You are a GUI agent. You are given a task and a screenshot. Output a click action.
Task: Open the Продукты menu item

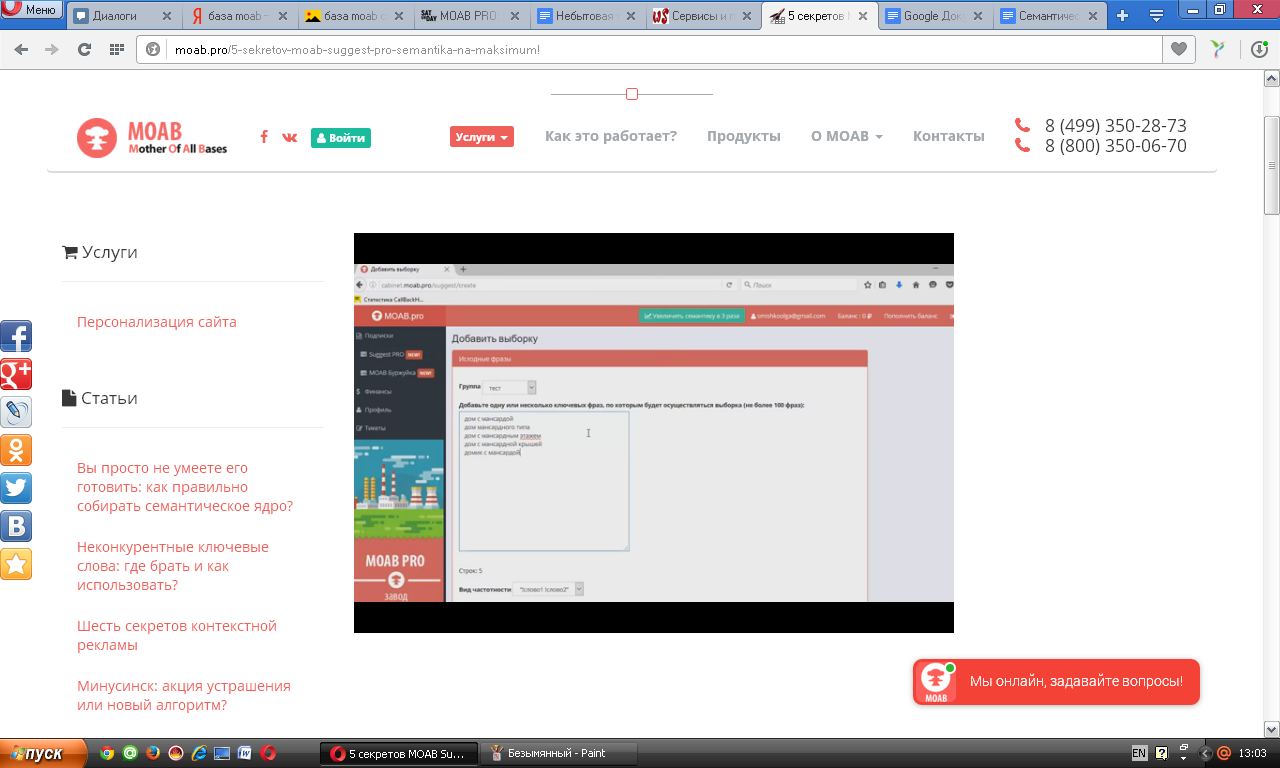[744, 136]
